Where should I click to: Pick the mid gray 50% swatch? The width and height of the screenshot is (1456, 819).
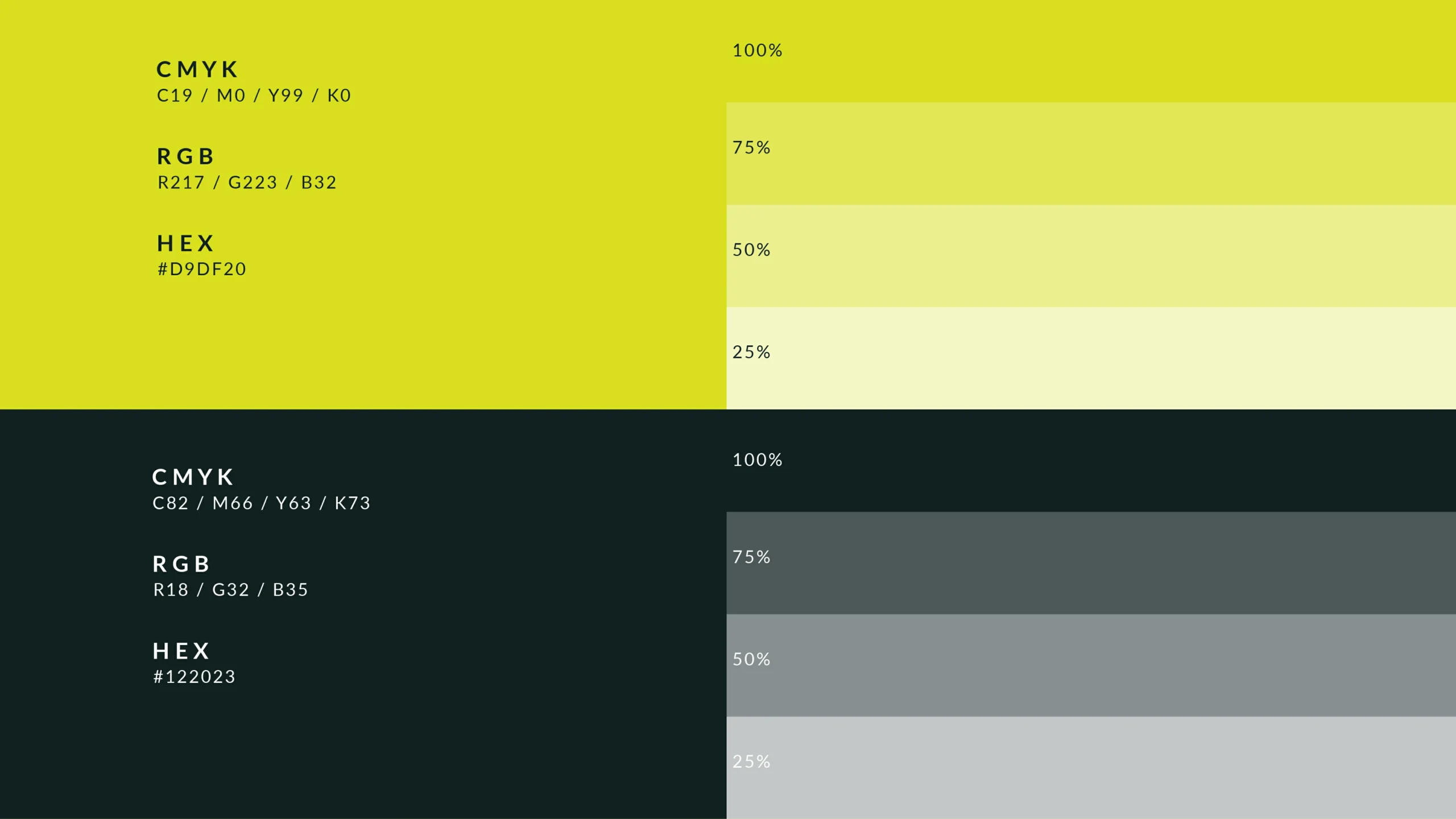pos(1091,665)
